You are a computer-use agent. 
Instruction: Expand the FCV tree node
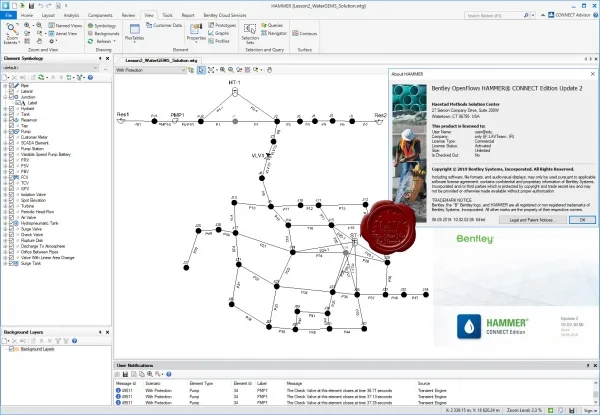[x=5, y=177]
